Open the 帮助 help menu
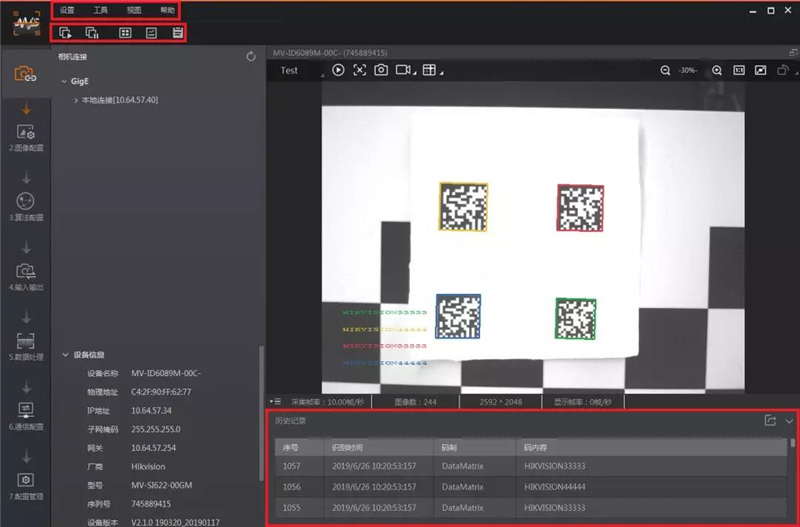Screen dimensions: 800x527 (x=167, y=10)
